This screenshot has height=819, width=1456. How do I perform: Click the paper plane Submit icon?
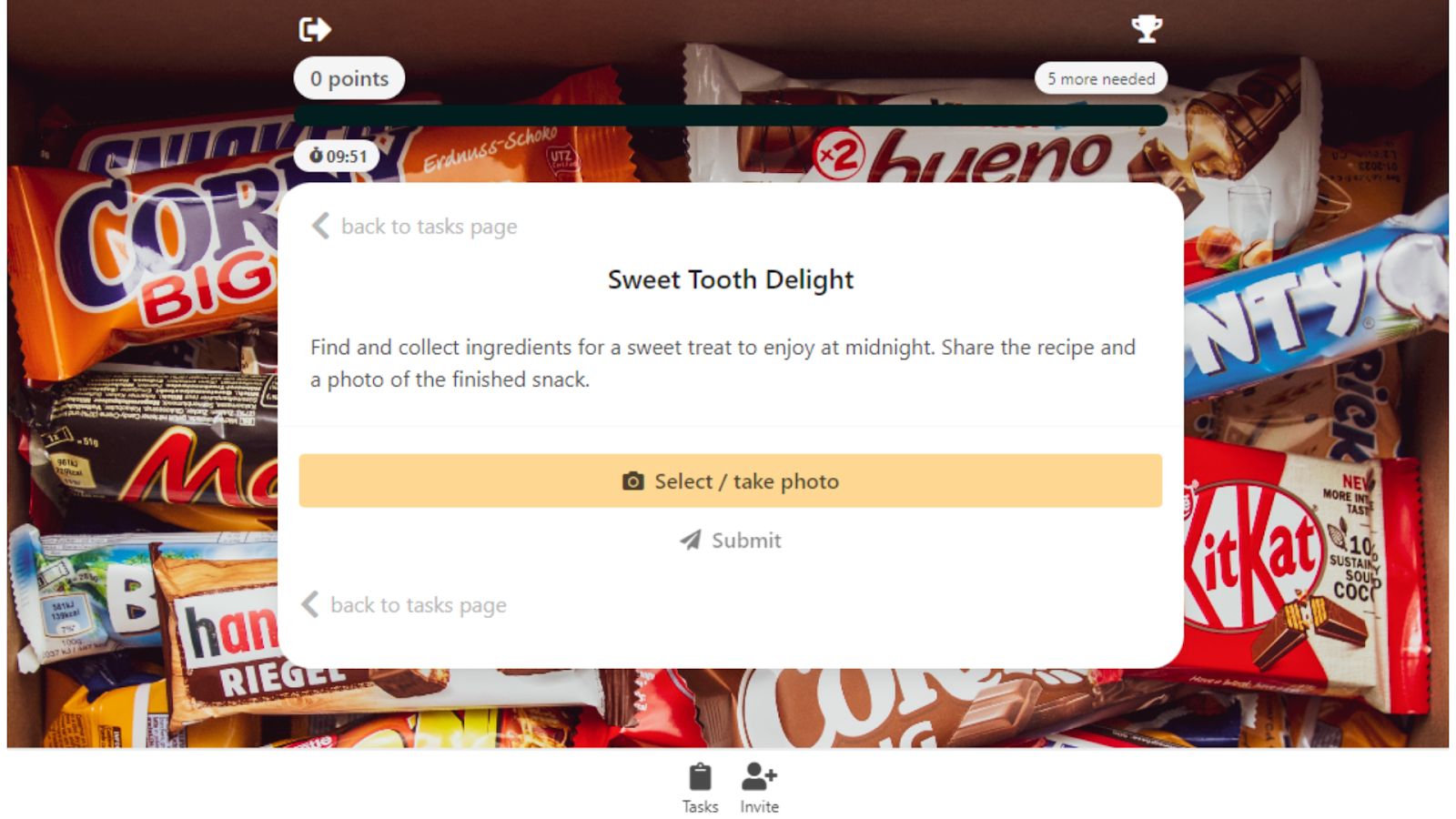click(691, 541)
